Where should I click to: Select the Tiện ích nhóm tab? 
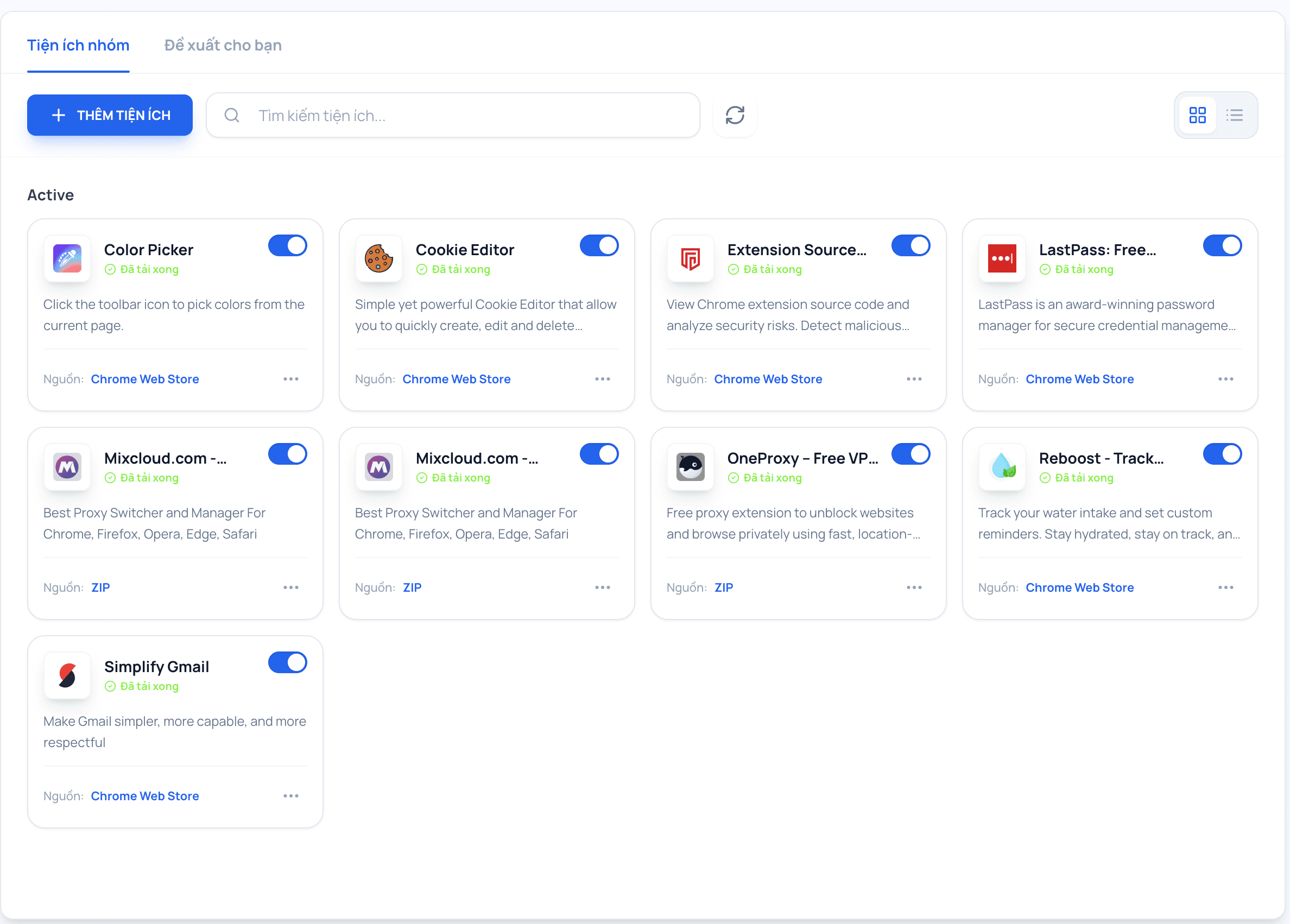coord(79,46)
